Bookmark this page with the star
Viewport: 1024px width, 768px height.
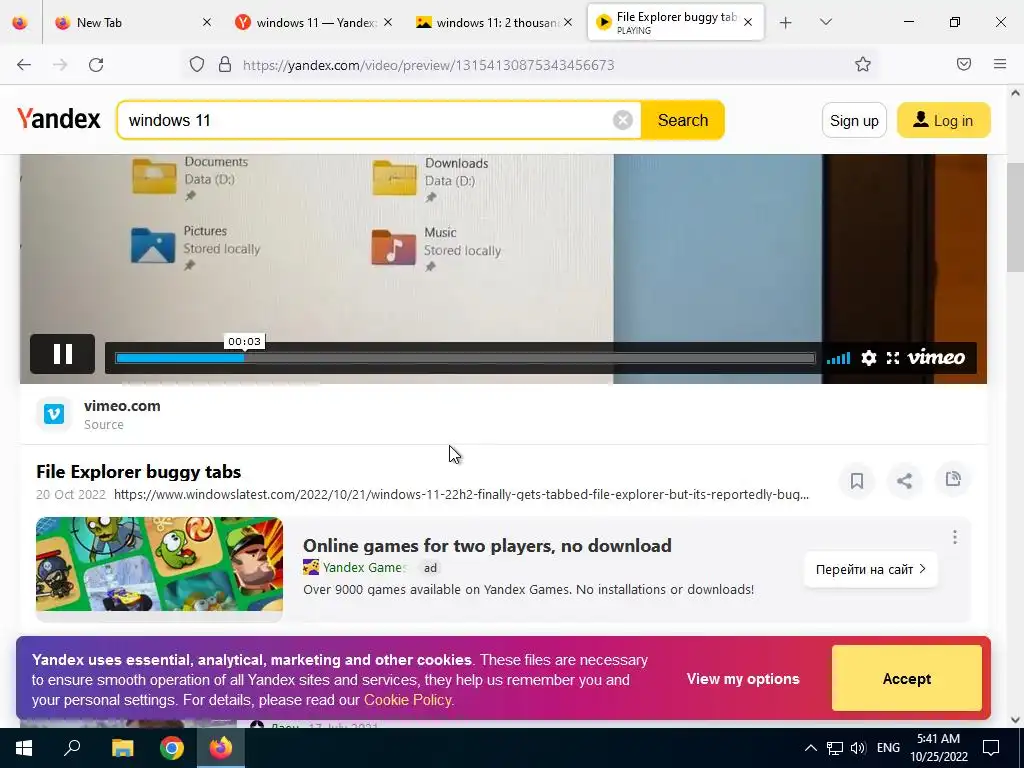863,64
